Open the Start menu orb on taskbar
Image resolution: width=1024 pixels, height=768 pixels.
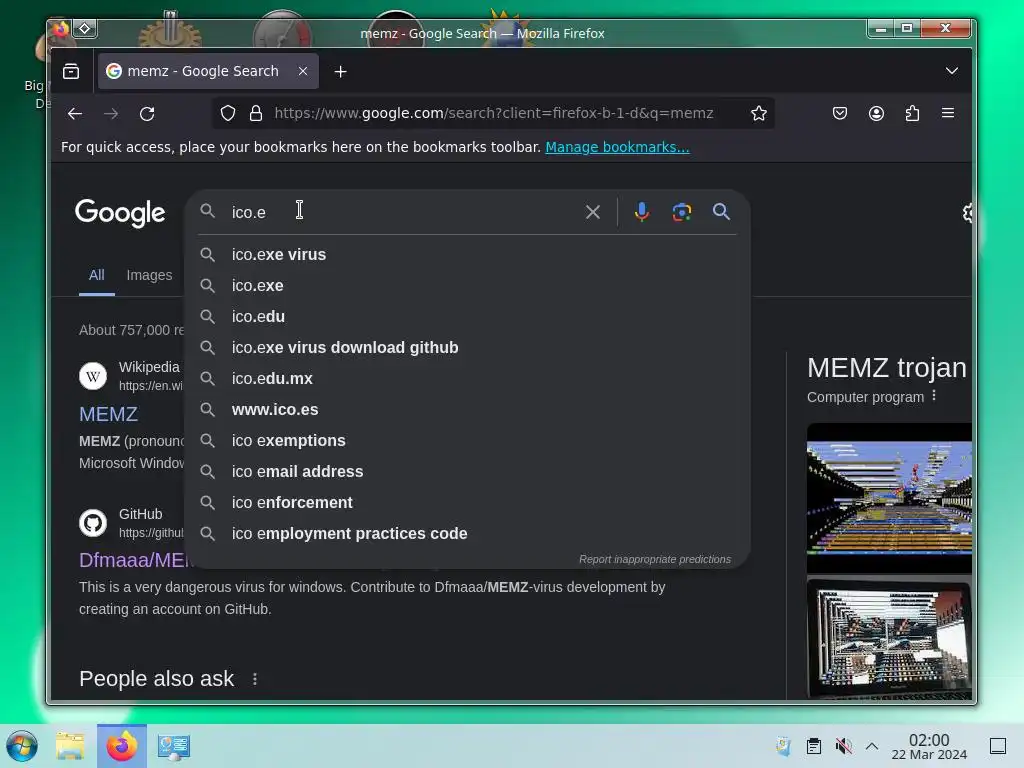click(x=22, y=746)
